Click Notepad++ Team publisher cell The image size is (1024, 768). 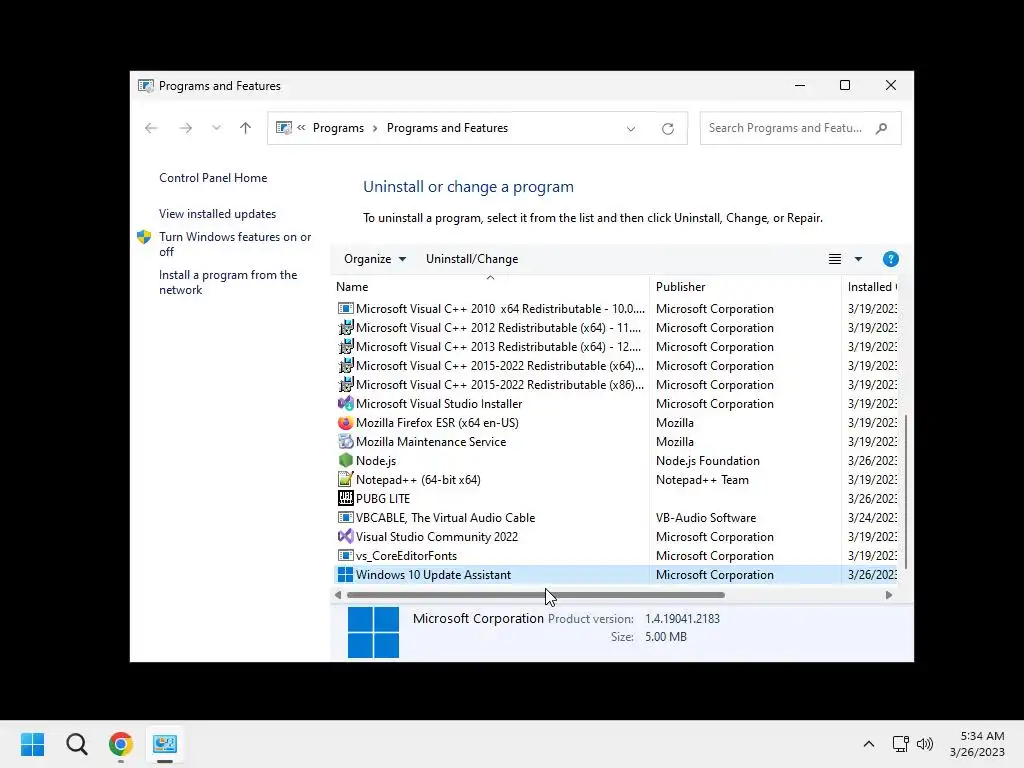tap(702, 479)
